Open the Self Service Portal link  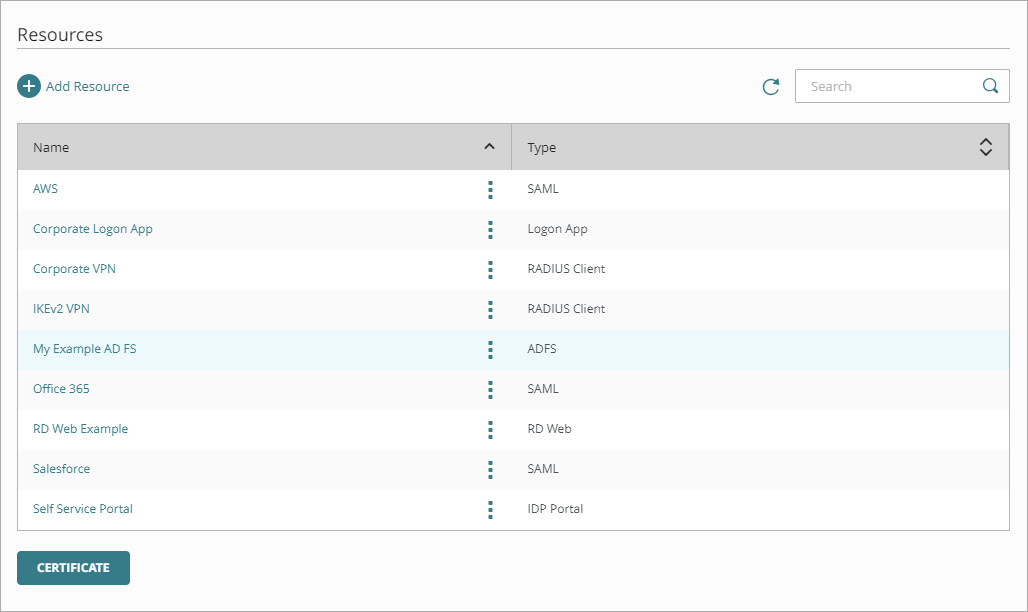pos(83,509)
